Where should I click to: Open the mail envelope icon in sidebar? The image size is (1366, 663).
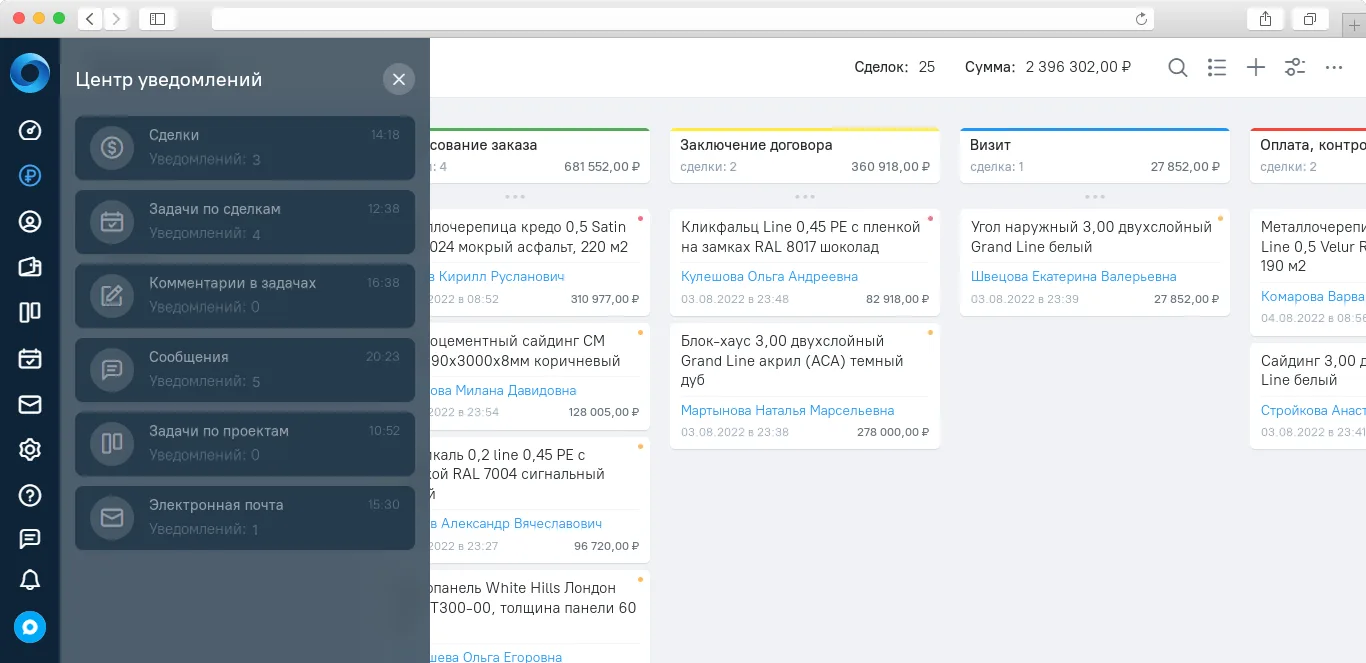(x=30, y=404)
